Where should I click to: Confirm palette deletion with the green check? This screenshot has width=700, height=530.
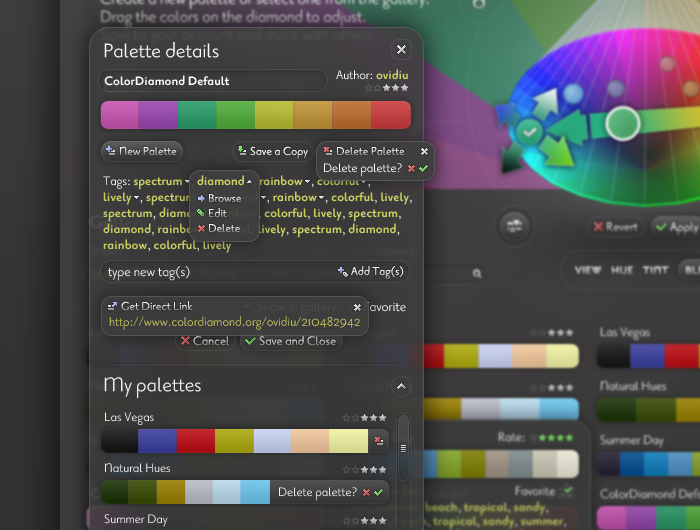pos(424,168)
